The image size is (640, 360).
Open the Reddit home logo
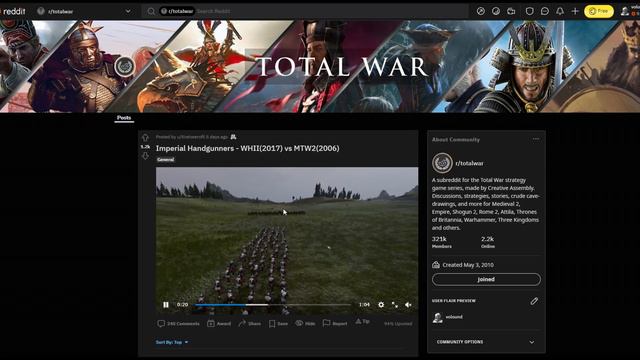[x=13, y=11]
